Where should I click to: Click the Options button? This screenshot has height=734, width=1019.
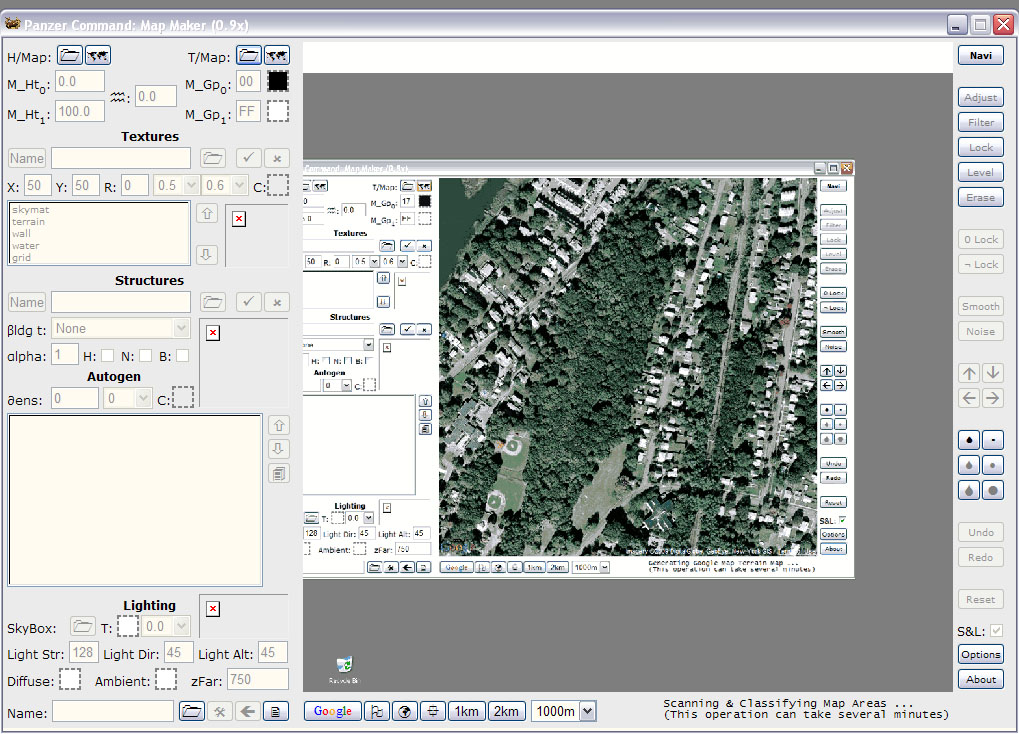(981, 654)
